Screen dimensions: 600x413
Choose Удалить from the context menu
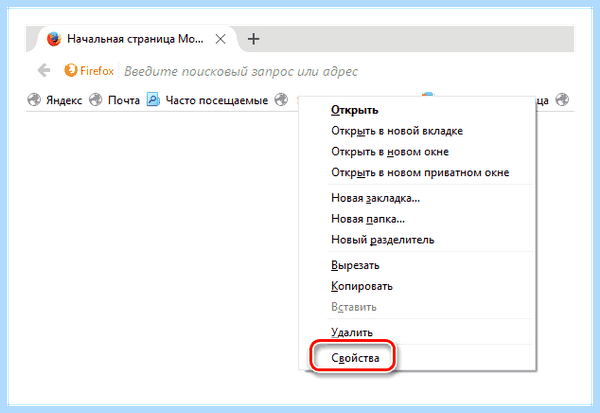417,332
